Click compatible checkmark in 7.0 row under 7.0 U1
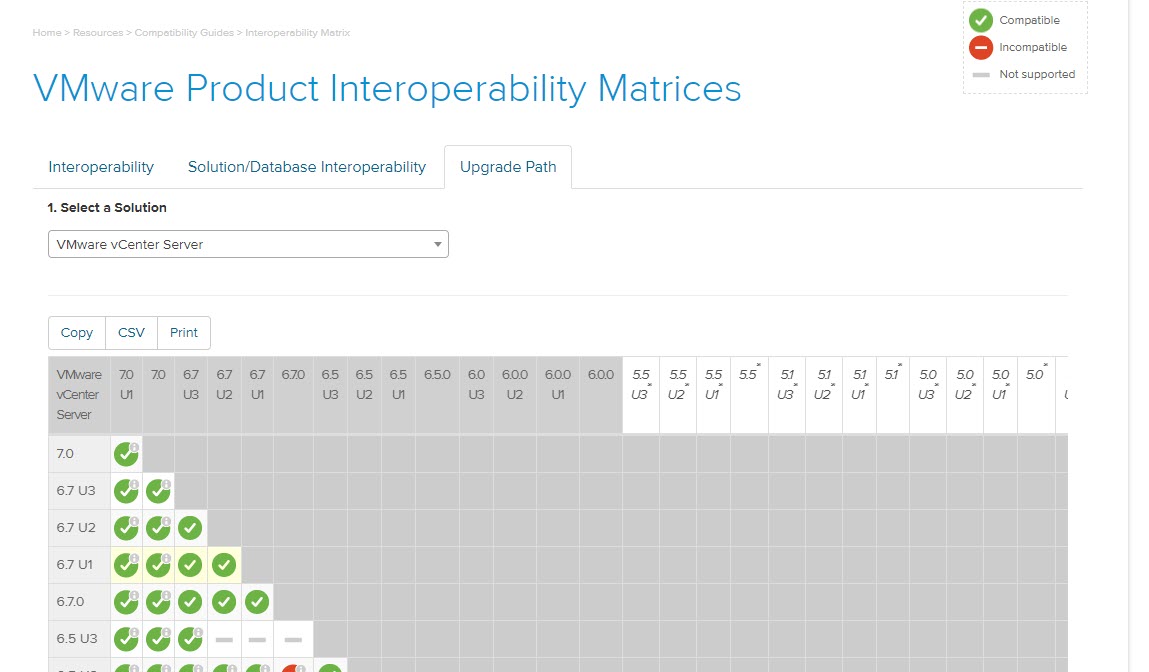The image size is (1149, 672). pyautogui.click(x=126, y=454)
